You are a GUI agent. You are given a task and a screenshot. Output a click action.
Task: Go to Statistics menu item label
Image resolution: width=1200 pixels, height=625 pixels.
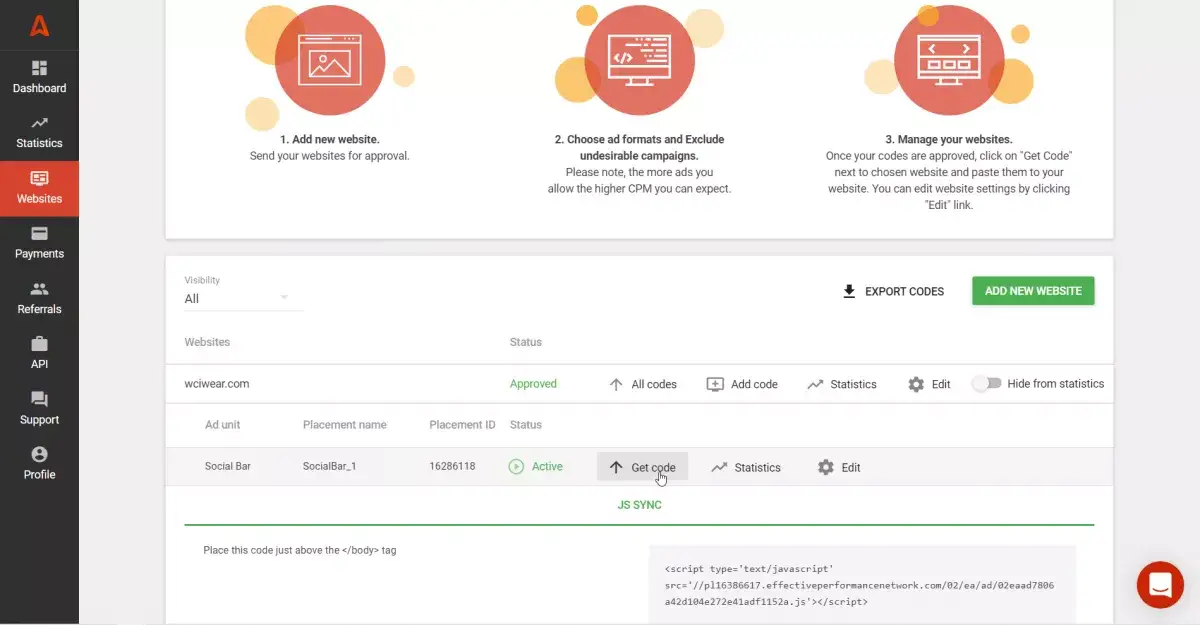(x=39, y=143)
